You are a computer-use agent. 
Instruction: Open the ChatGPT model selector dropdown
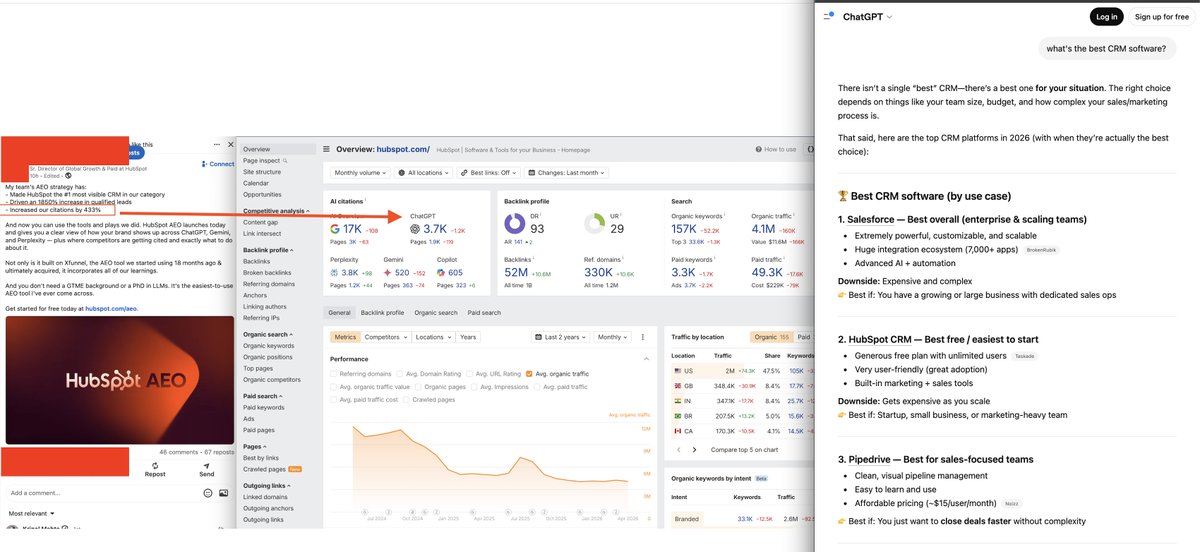[x=868, y=17]
